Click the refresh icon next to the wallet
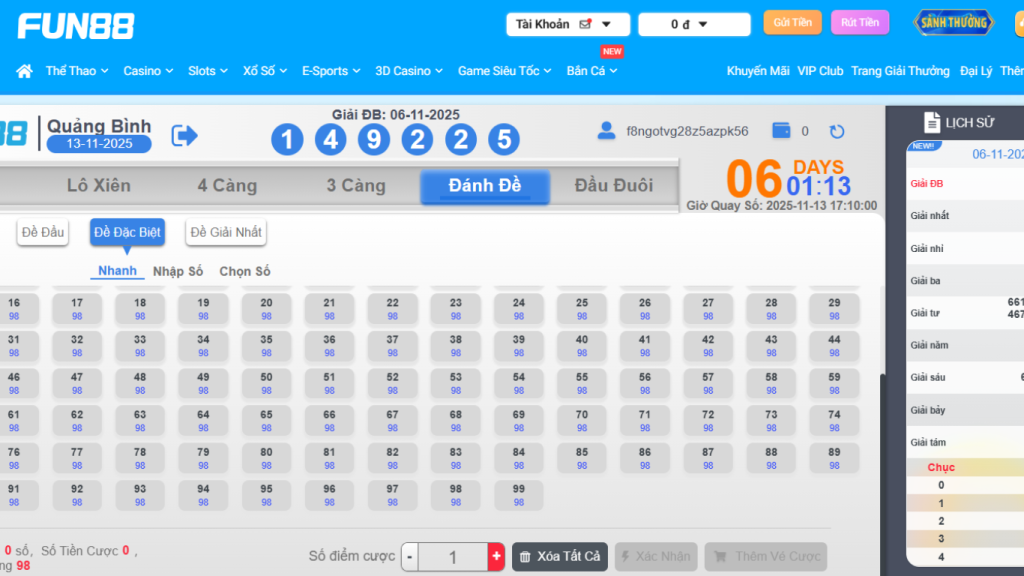1024x576 pixels. pos(837,131)
